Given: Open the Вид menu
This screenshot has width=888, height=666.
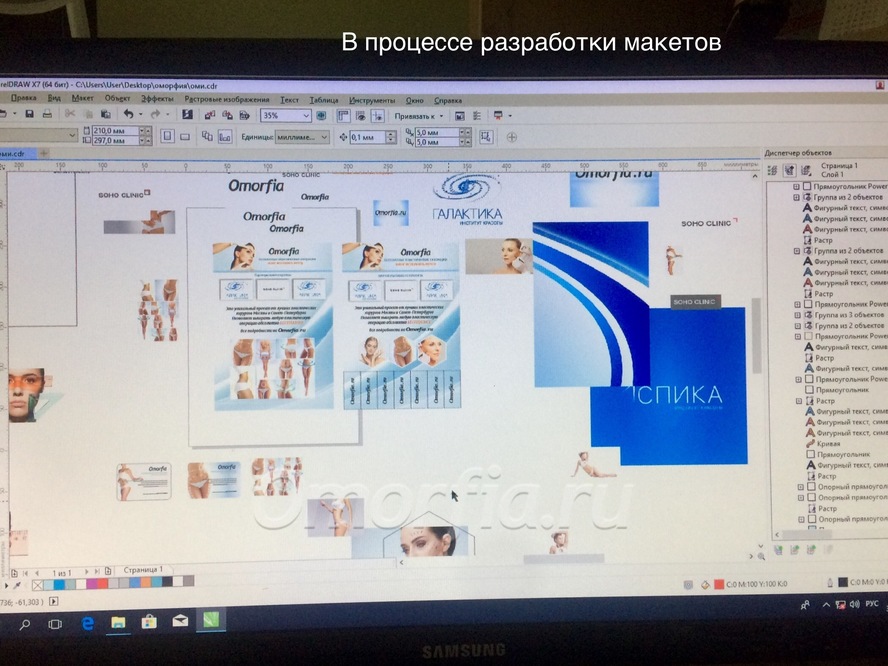Looking at the screenshot, I should 54,97.
